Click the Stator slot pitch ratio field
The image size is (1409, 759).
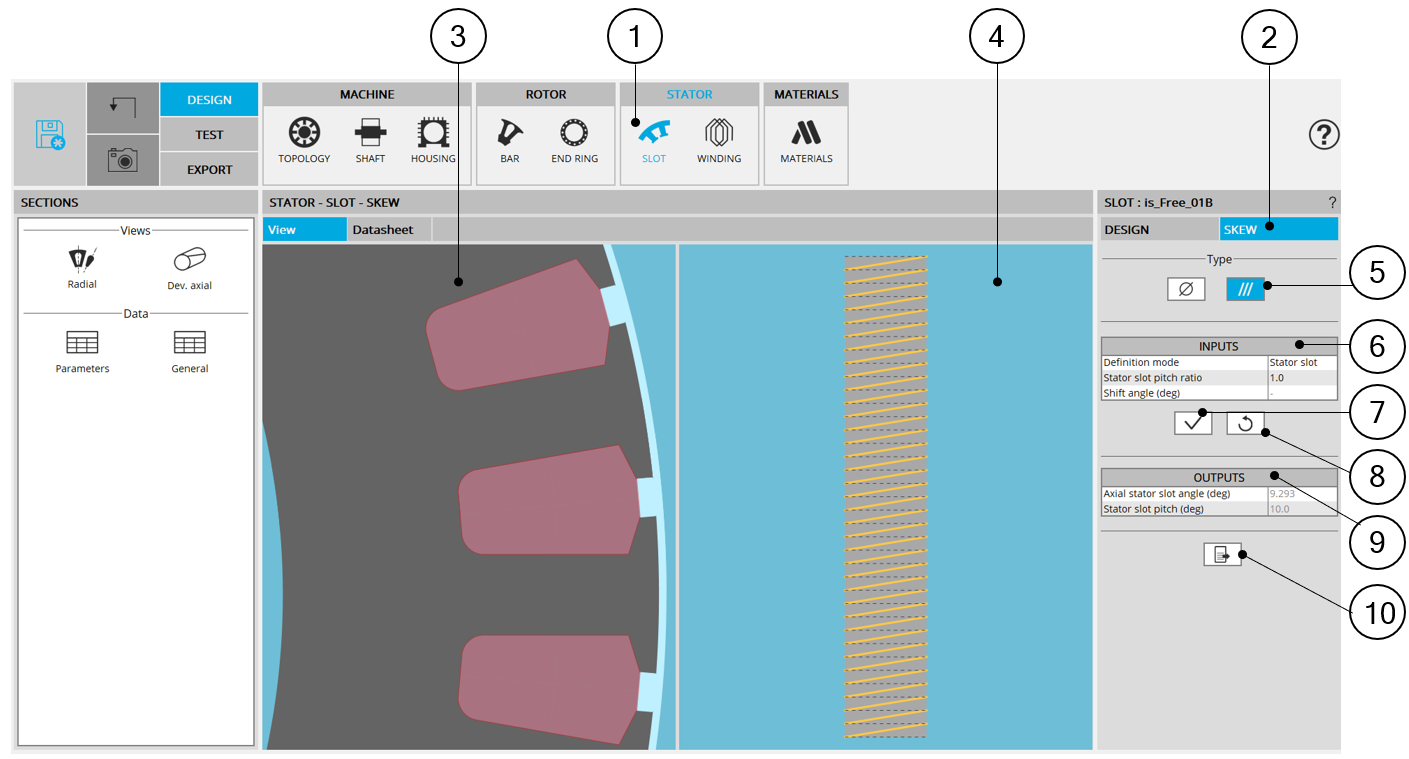pos(1301,378)
